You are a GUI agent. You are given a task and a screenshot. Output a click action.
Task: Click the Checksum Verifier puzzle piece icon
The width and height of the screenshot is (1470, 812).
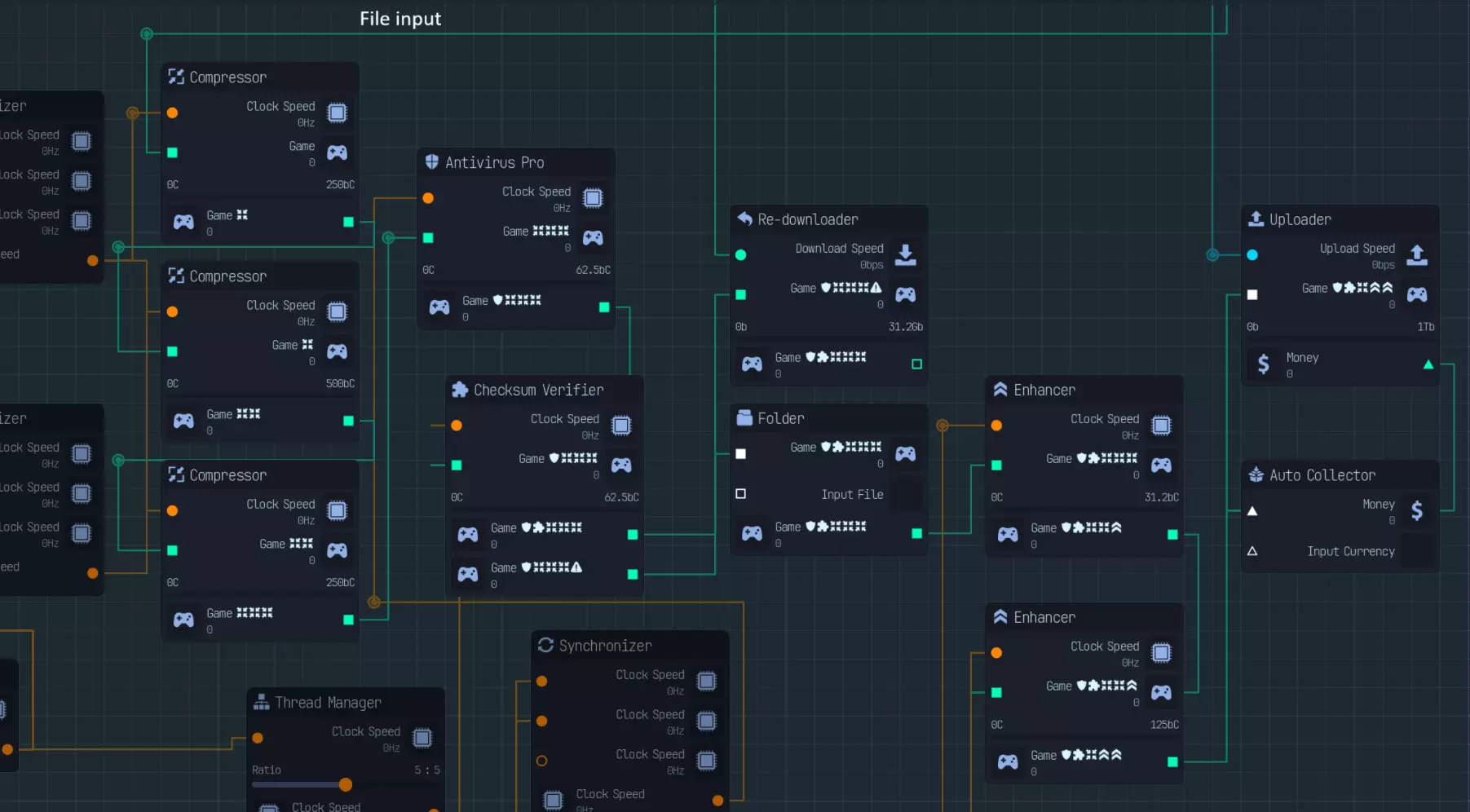click(460, 390)
